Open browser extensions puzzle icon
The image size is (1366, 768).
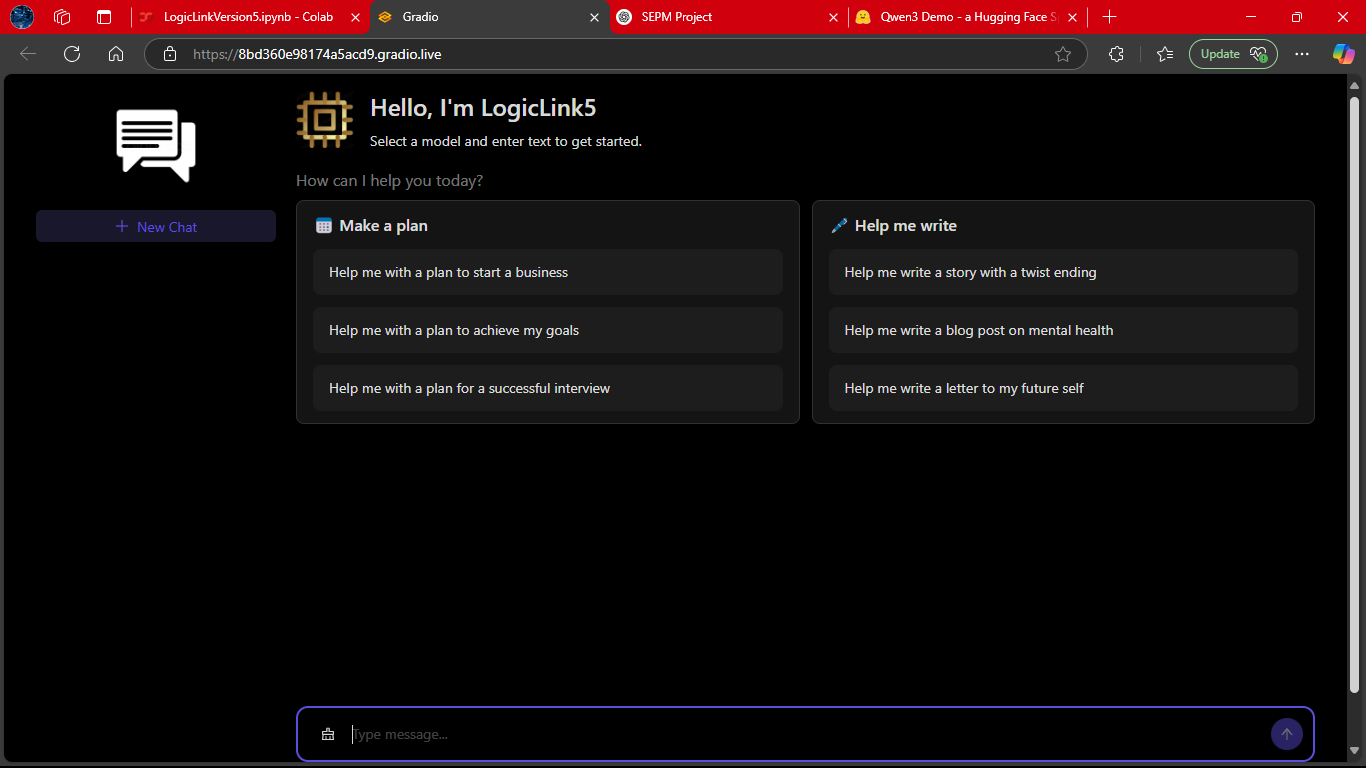click(x=1116, y=54)
